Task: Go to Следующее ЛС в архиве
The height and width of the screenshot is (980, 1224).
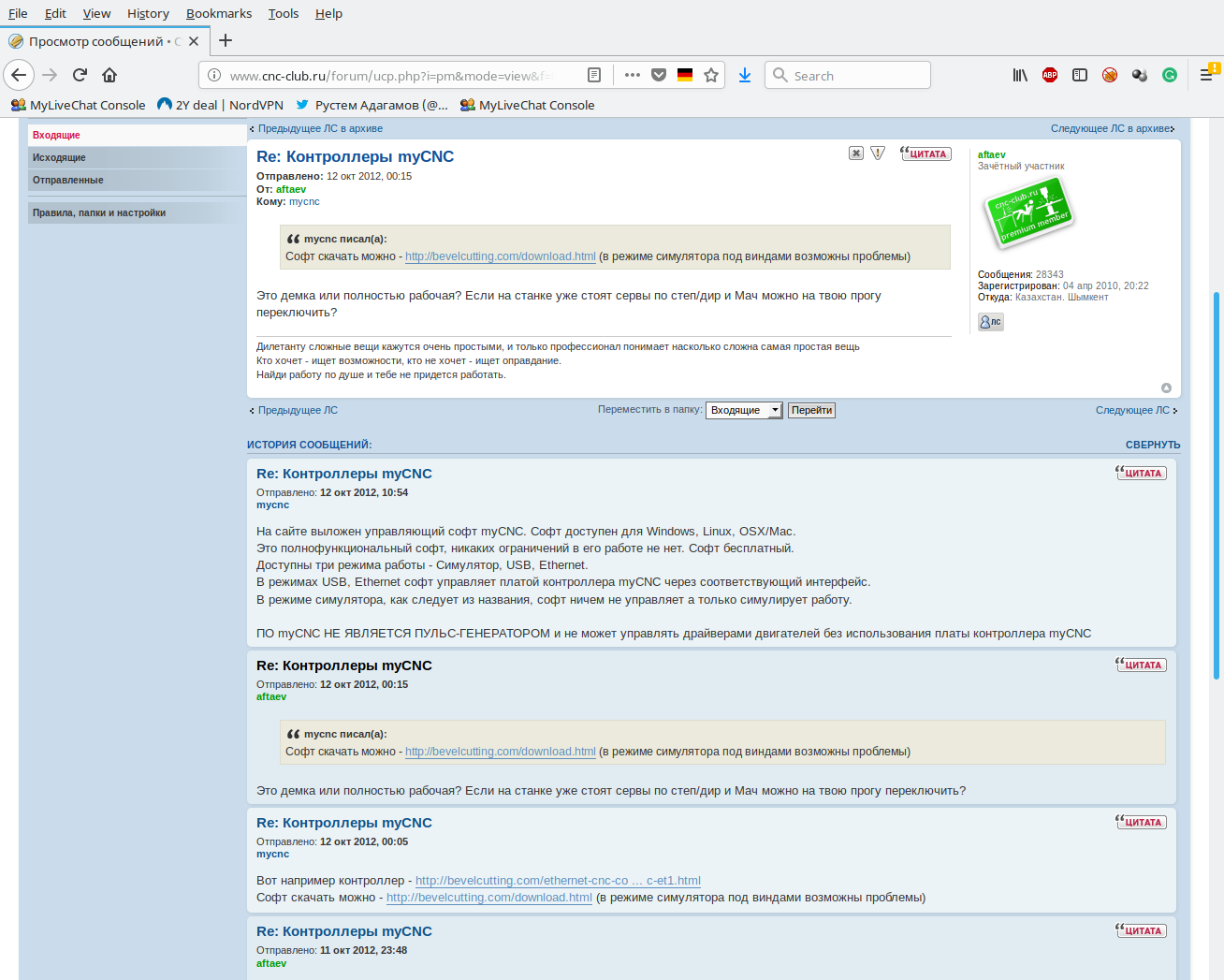Action: point(1111,128)
